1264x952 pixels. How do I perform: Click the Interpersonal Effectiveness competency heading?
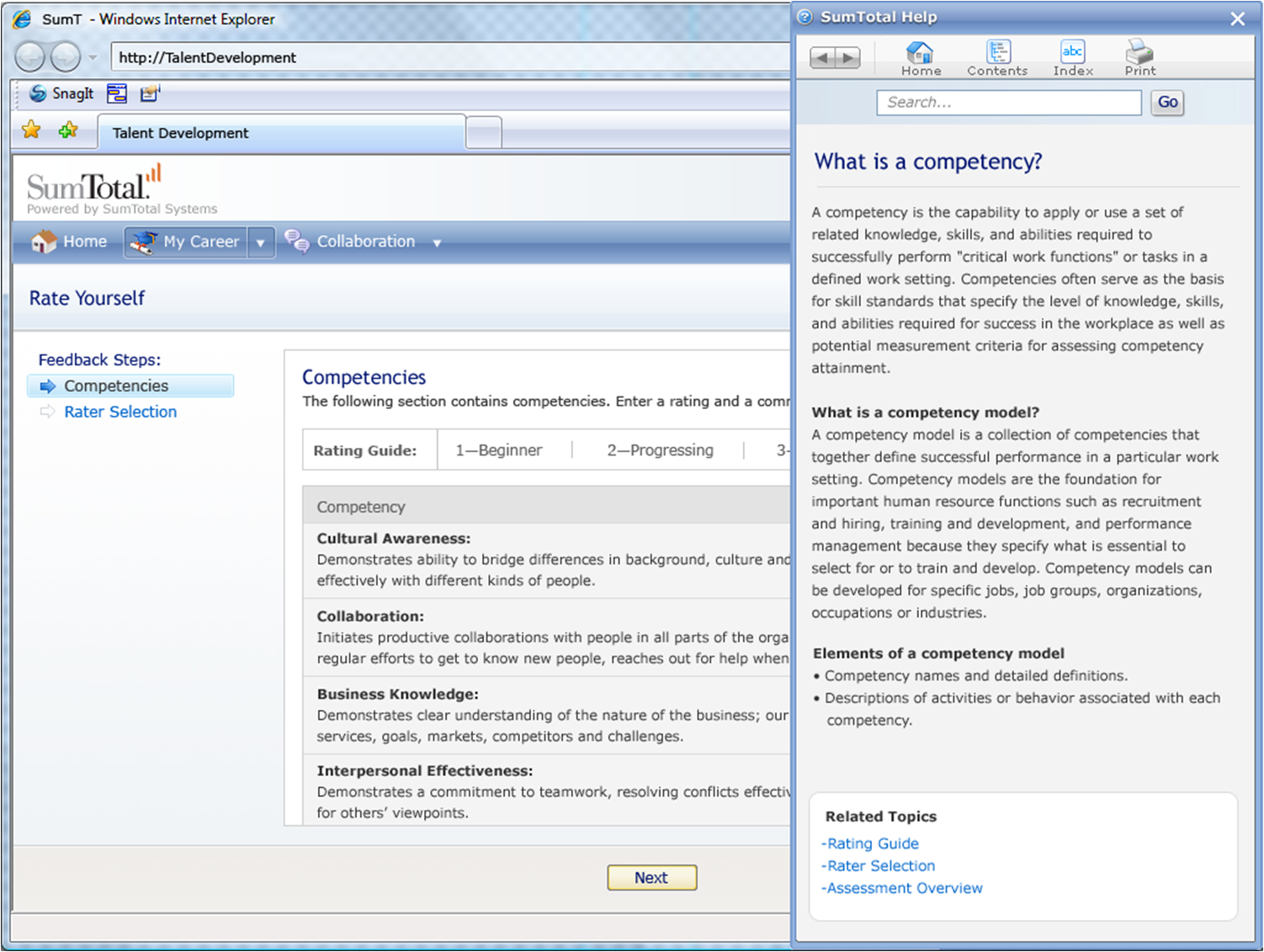pos(425,771)
